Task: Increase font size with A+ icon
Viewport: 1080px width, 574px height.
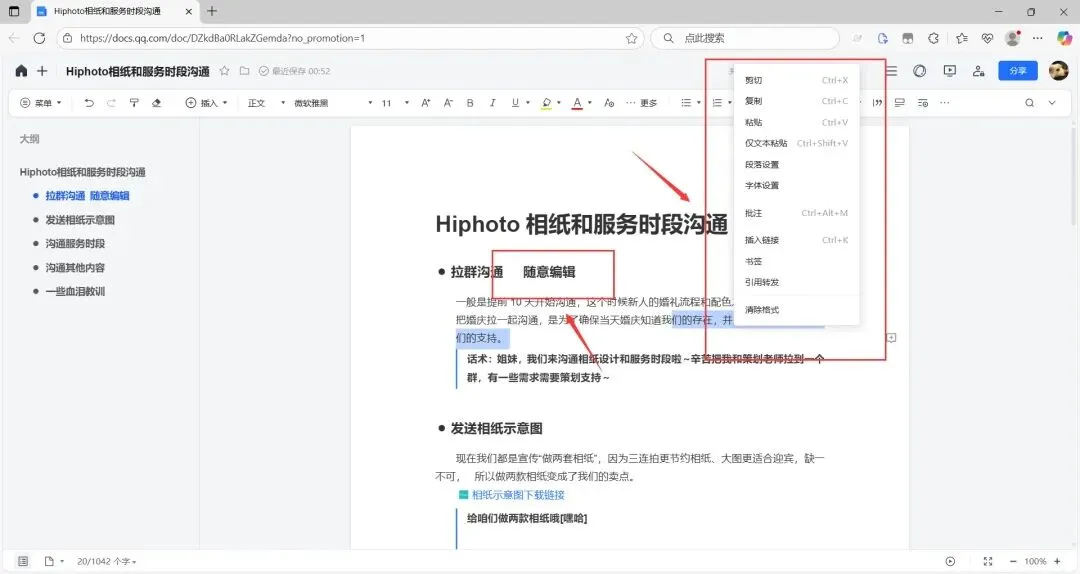Action: coord(426,103)
